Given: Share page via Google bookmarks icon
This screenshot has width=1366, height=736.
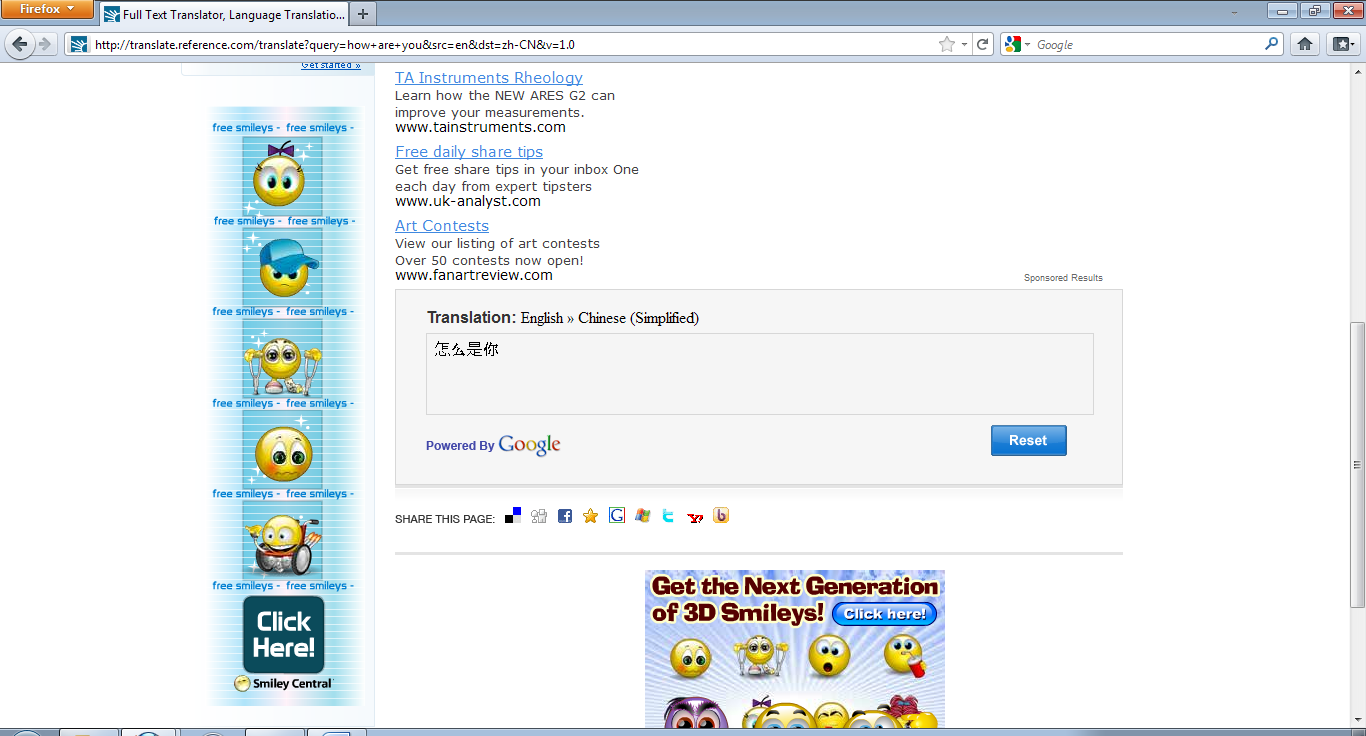Looking at the screenshot, I should point(617,516).
